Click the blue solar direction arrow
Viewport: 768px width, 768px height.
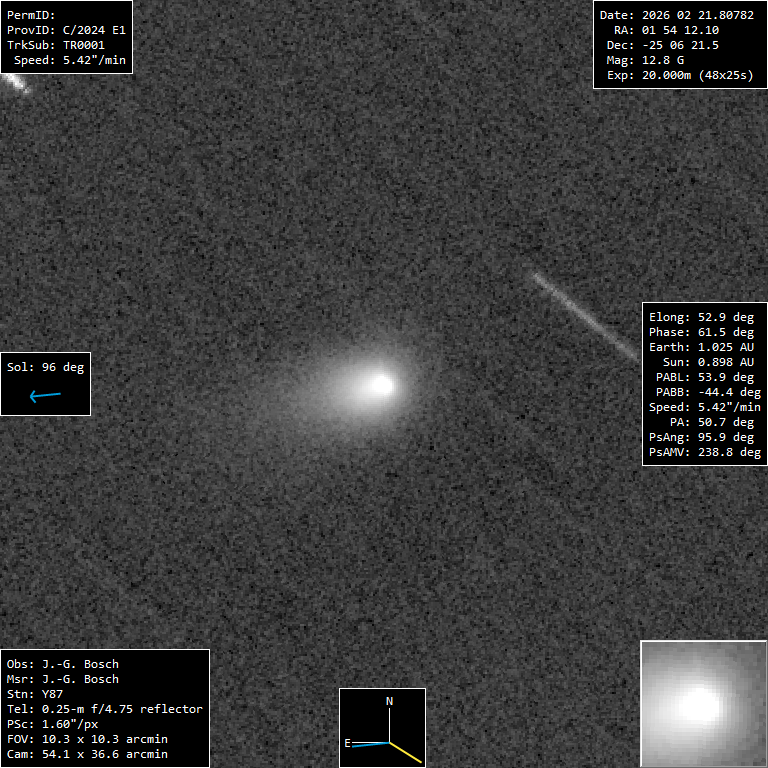45,396
